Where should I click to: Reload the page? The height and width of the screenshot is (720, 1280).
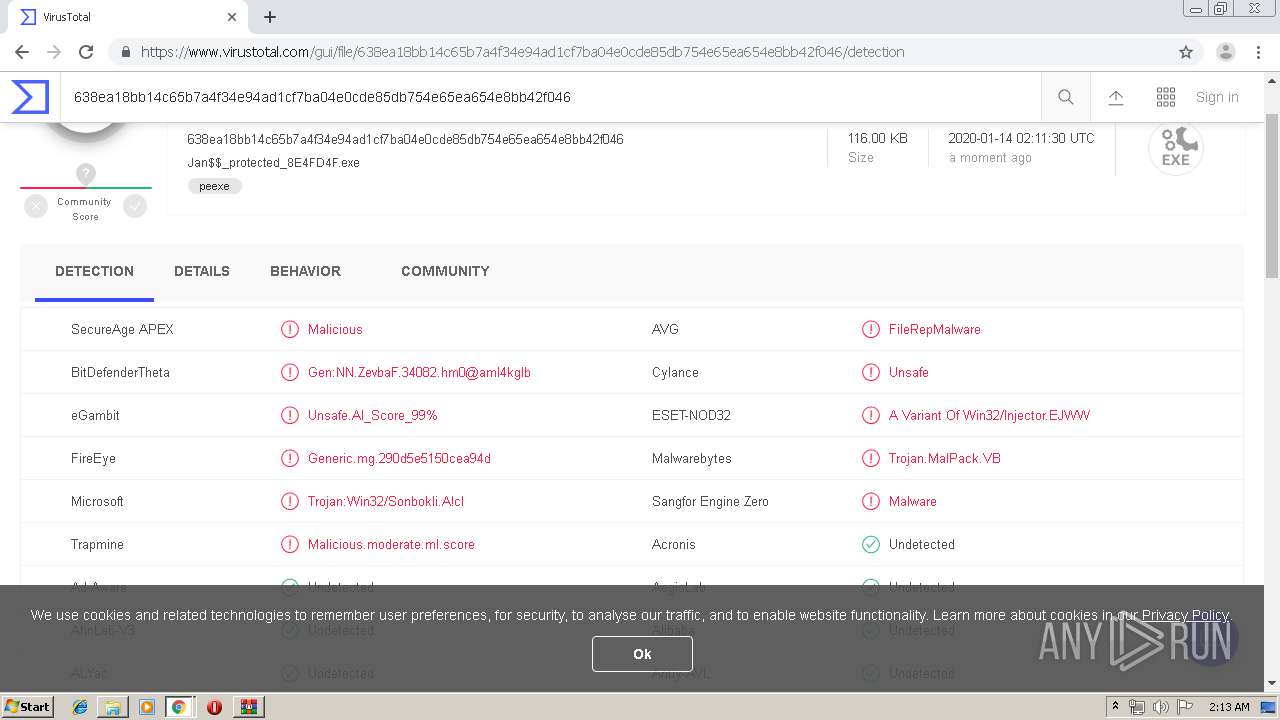point(86,52)
